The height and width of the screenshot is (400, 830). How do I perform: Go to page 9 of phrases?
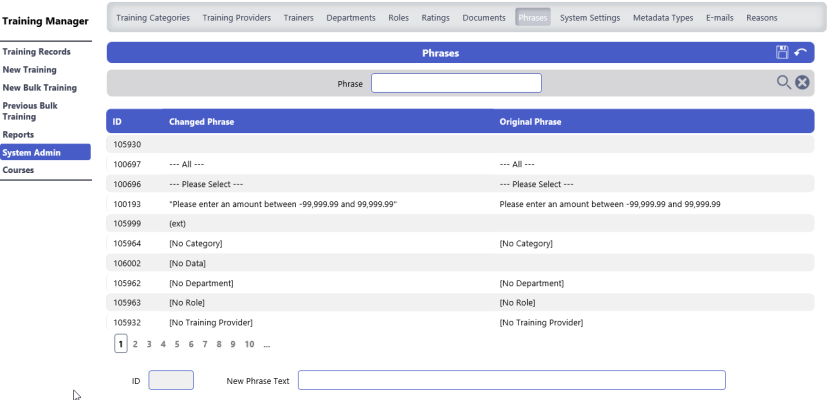coord(233,344)
